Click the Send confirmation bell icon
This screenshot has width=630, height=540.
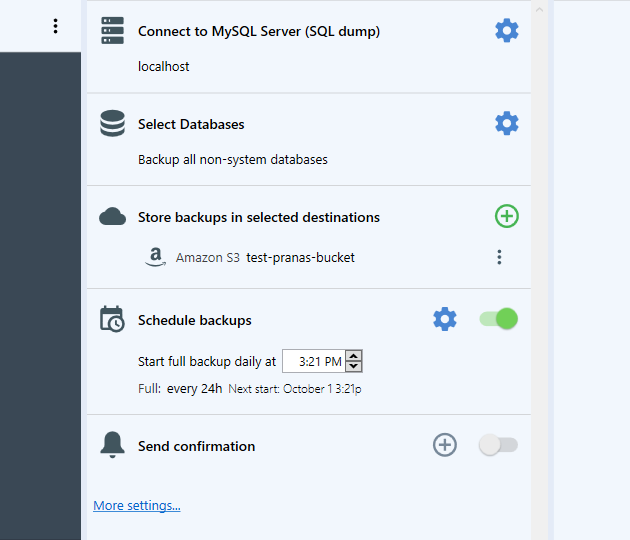click(x=112, y=445)
